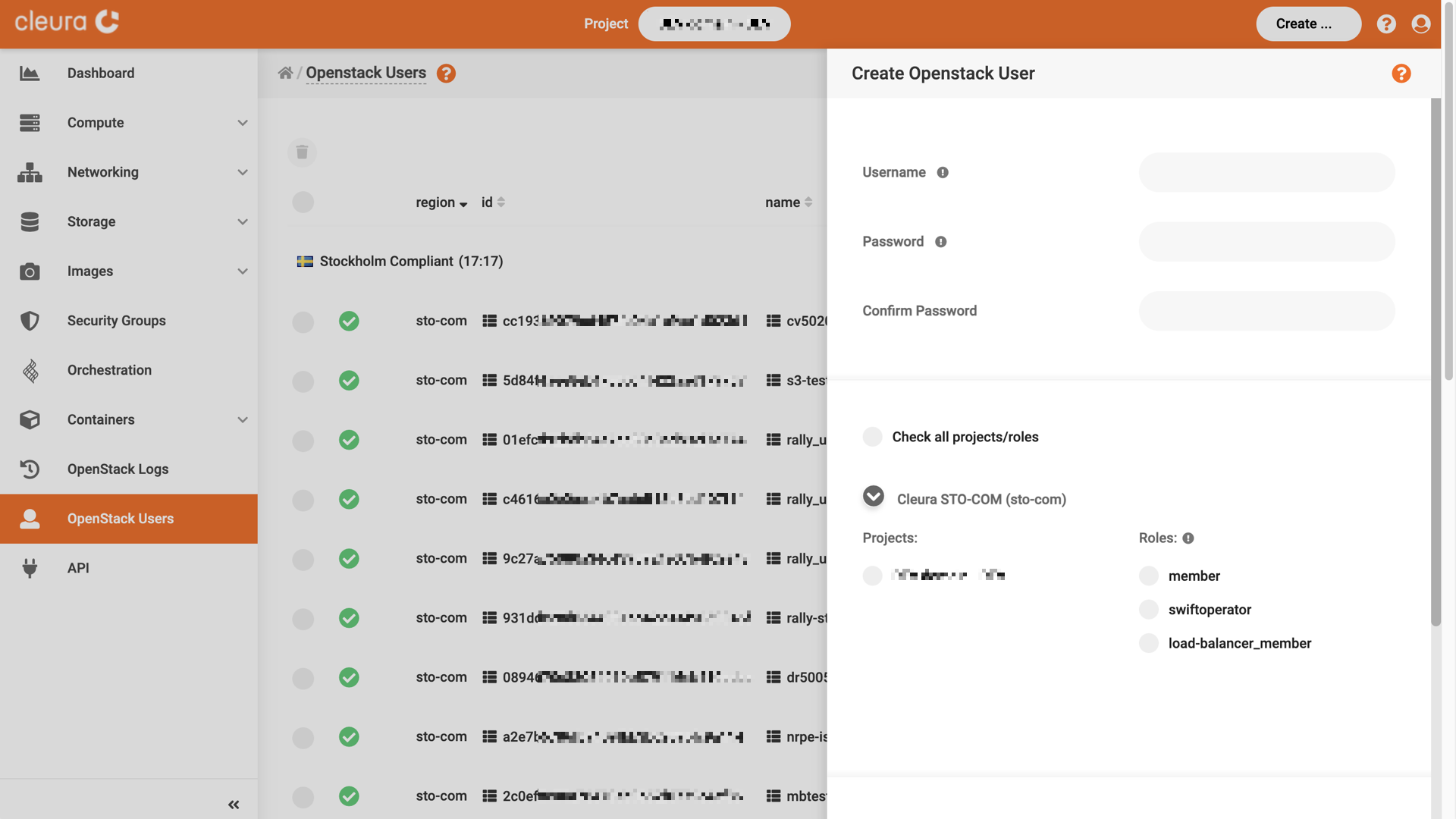
Task: Check the swiftoperator role
Action: click(1149, 610)
